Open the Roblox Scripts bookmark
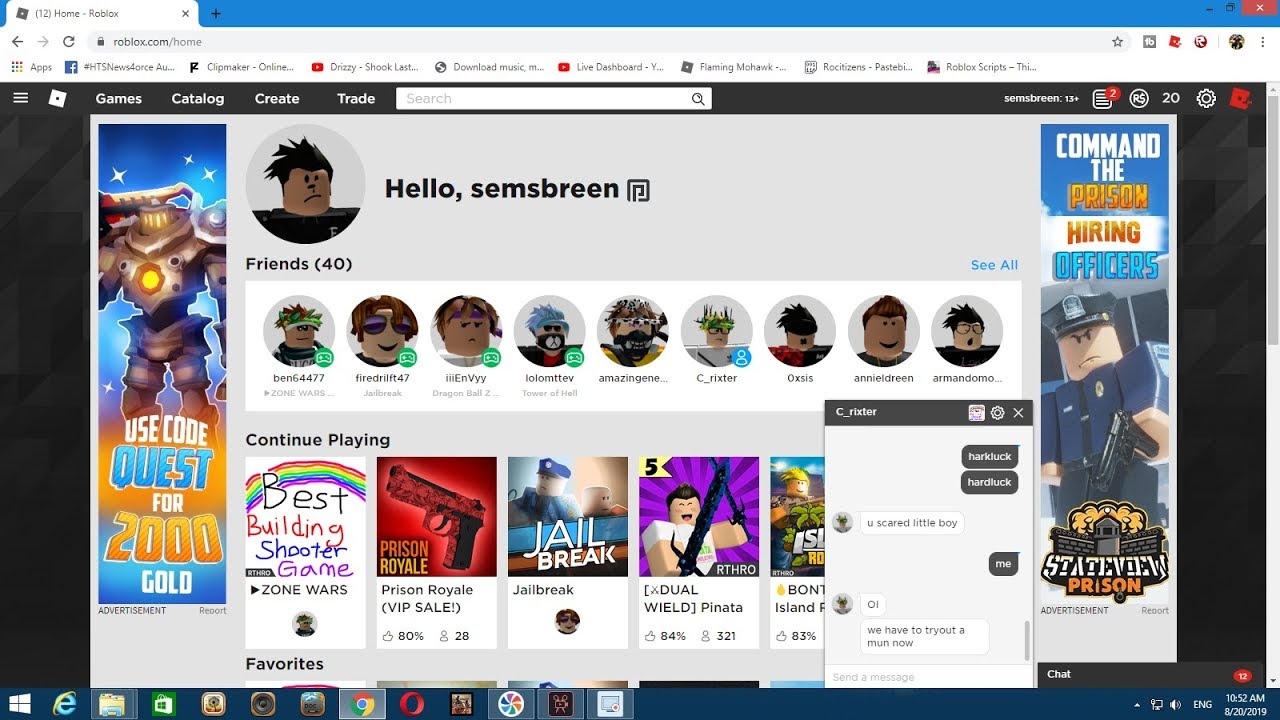 coord(982,67)
